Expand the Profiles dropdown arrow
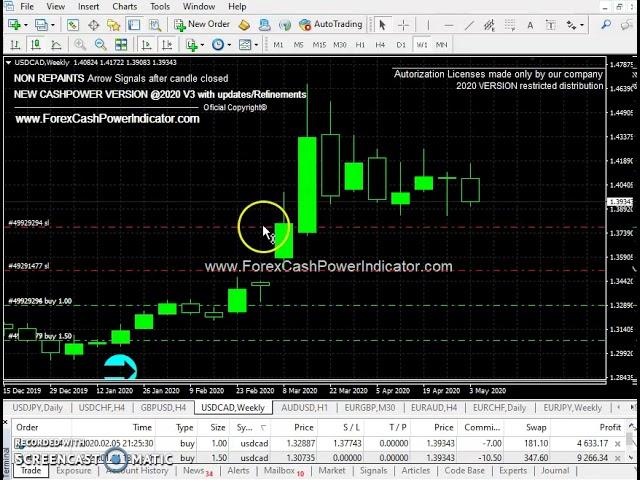640x480 pixels. coord(53,25)
